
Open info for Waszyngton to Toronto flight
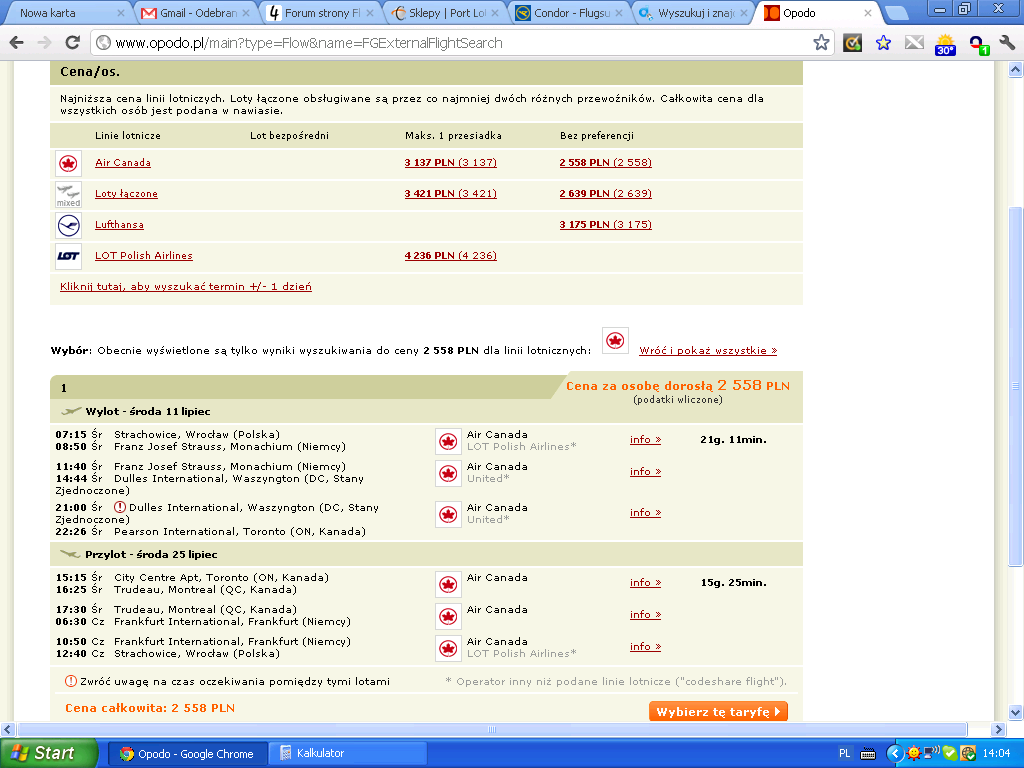(645, 513)
